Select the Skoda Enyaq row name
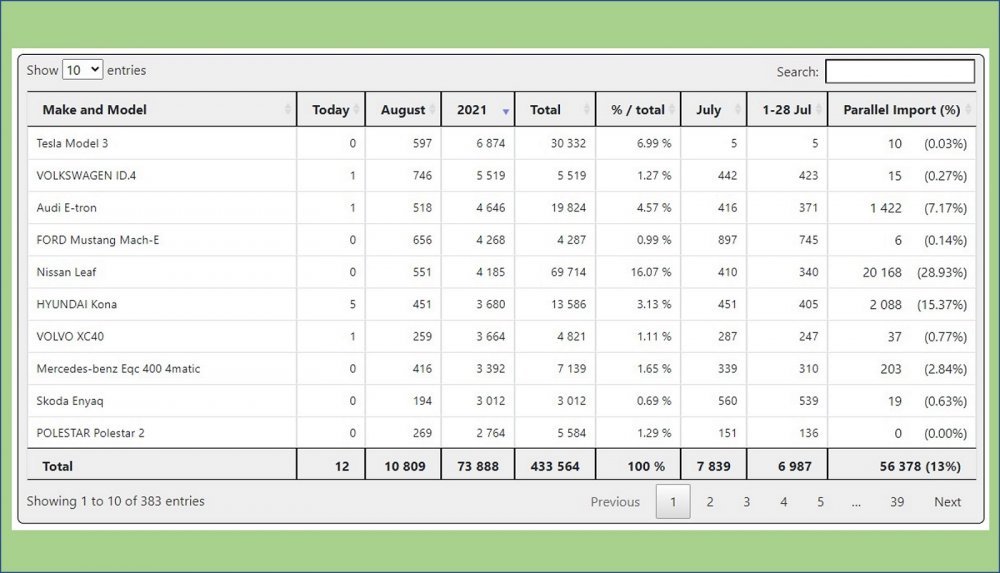 pos(70,401)
